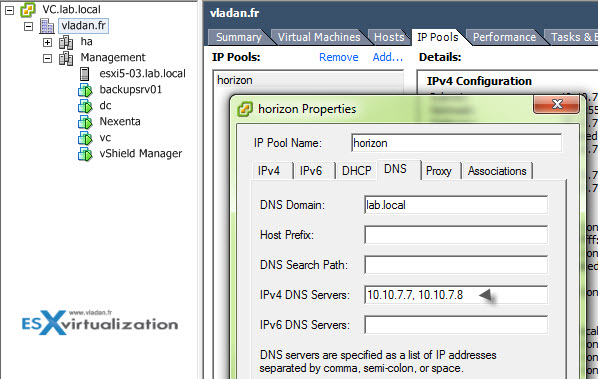Open the Summary tab
598x379 pixels.
239,37
